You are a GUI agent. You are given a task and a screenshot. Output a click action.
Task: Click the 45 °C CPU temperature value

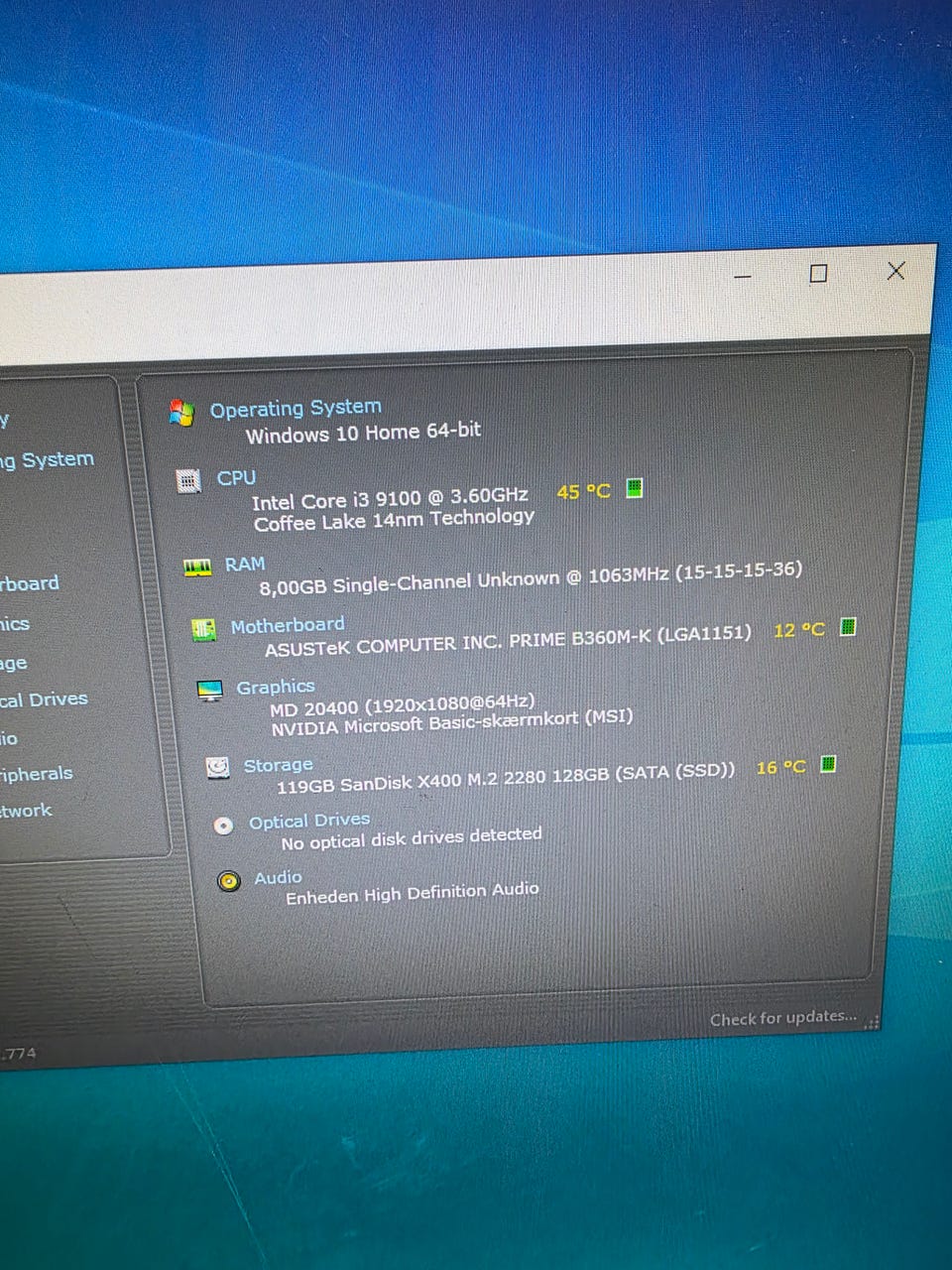tap(584, 491)
